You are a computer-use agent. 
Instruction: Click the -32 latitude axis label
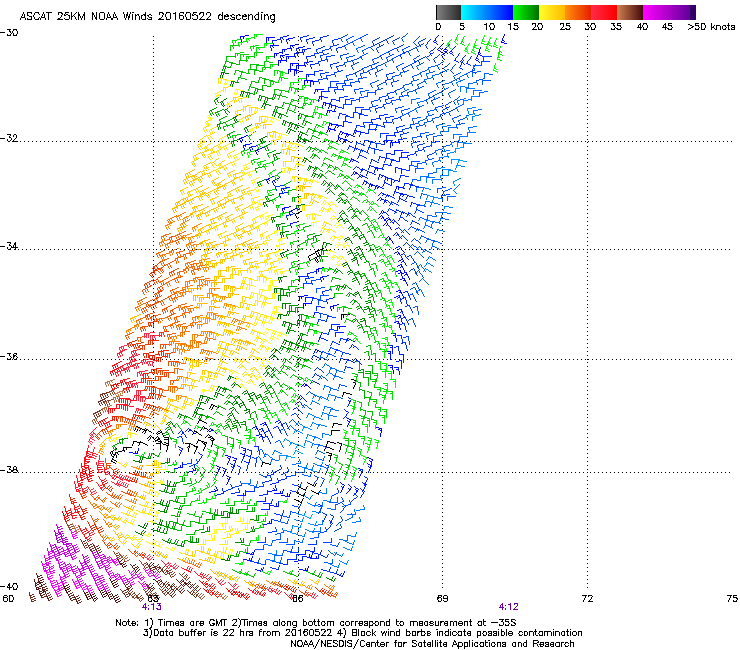[9, 138]
